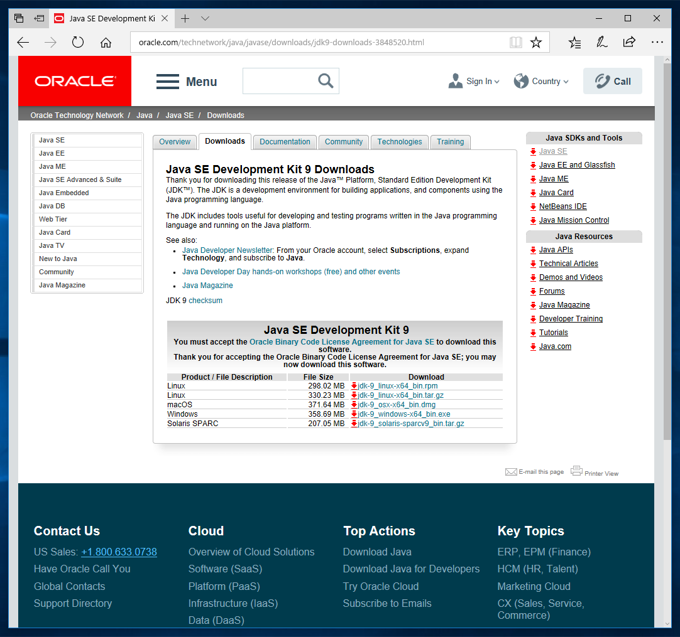The width and height of the screenshot is (680, 637).
Task: Click red arrow beside Forums
Action: (533, 291)
